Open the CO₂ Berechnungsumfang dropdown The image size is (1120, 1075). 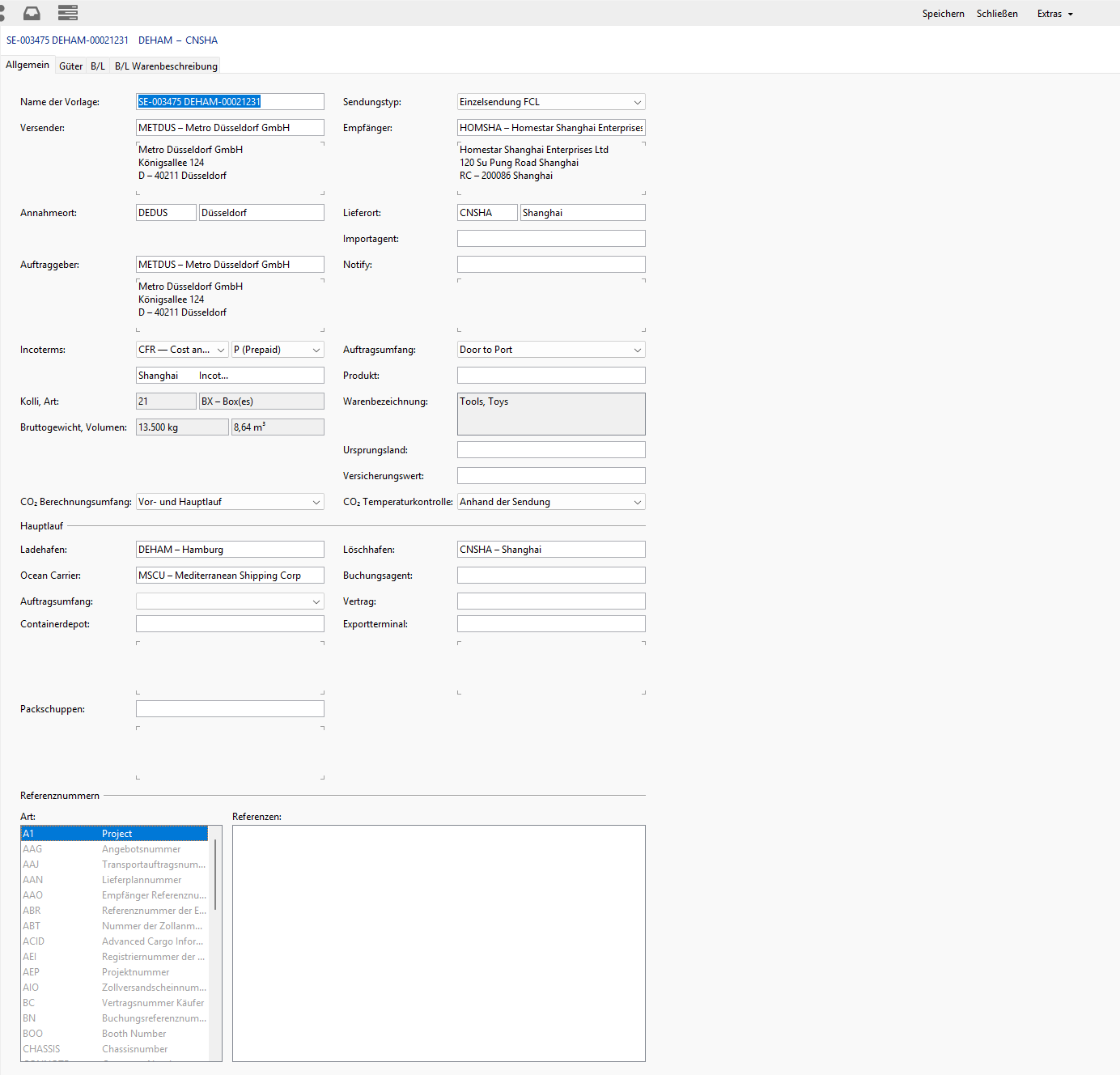pos(316,502)
